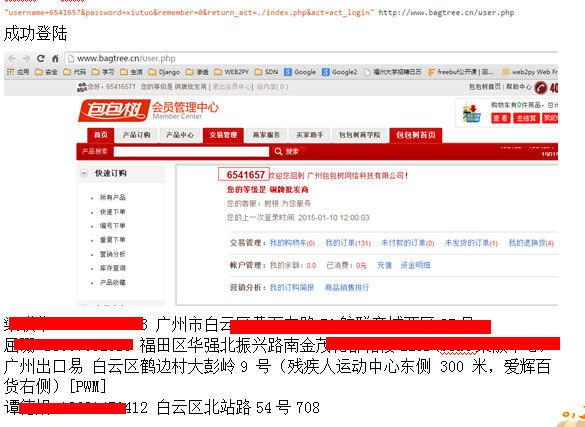Open 我的退换货(4) link

coord(531,243)
